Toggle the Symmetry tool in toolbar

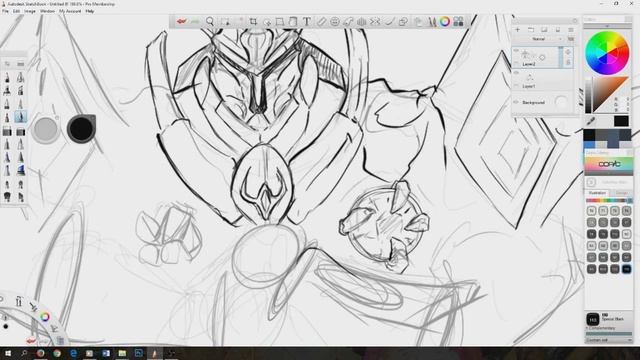(375, 22)
